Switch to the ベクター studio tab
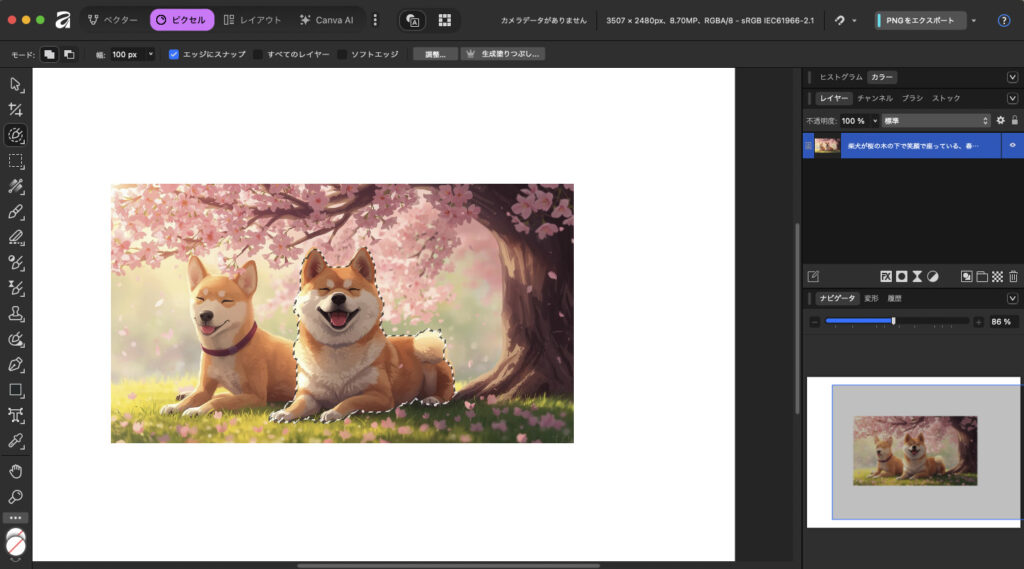Viewport: 1024px width, 569px height. [x=113, y=20]
